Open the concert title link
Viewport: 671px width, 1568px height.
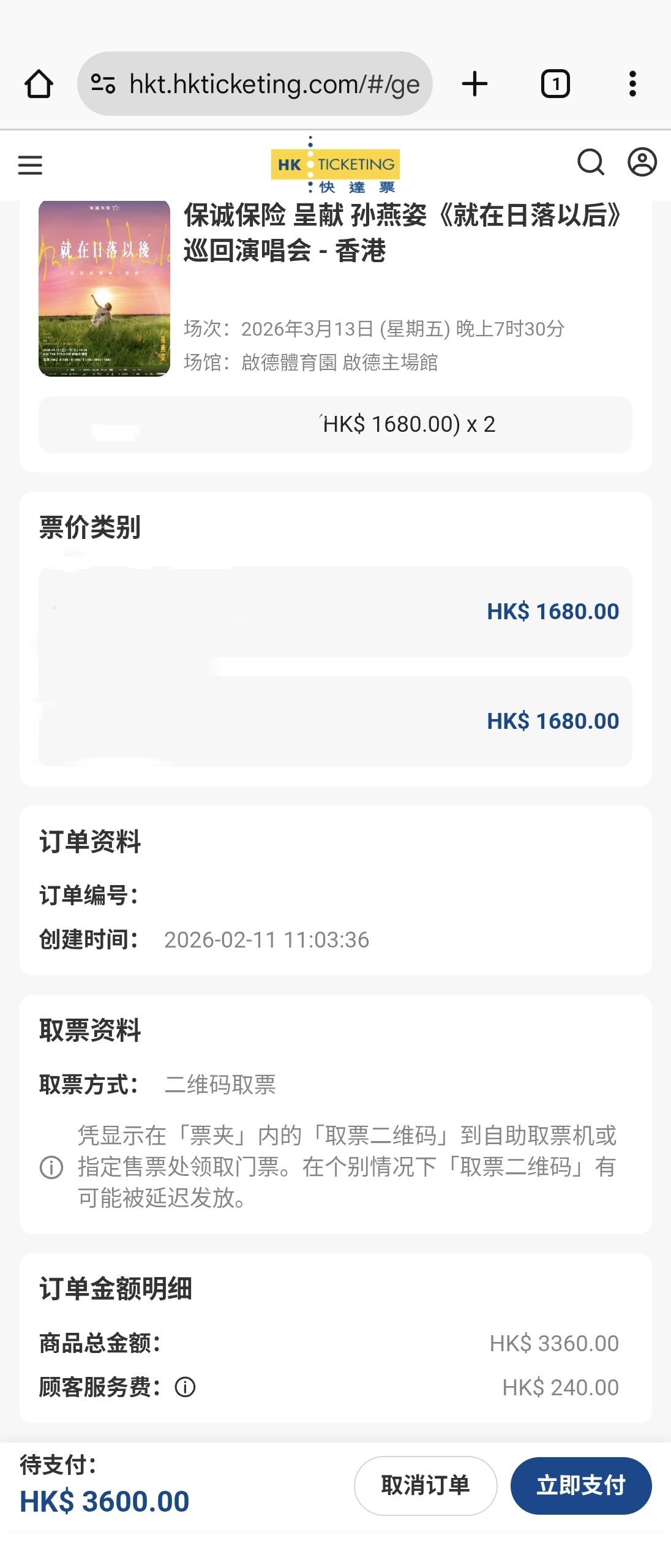tap(402, 233)
